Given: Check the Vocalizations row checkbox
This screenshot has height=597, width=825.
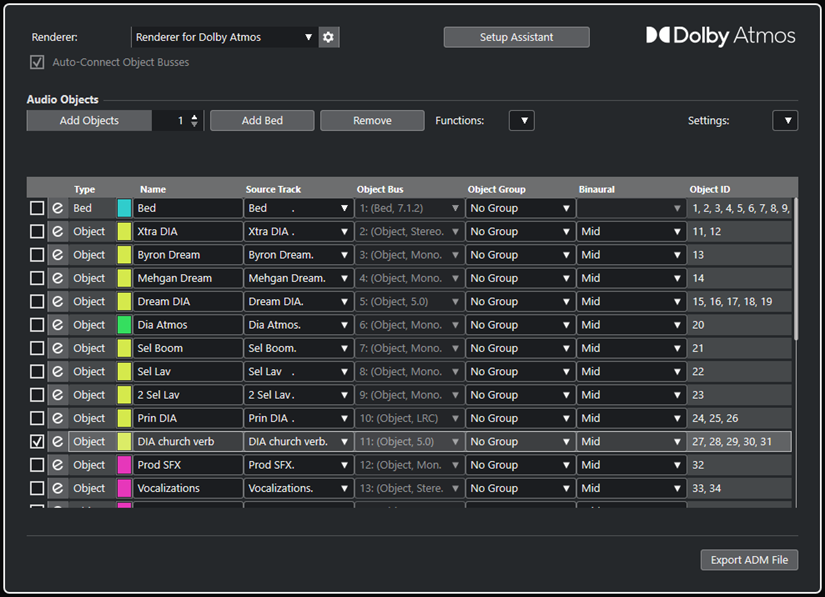Looking at the screenshot, I should coord(37,488).
